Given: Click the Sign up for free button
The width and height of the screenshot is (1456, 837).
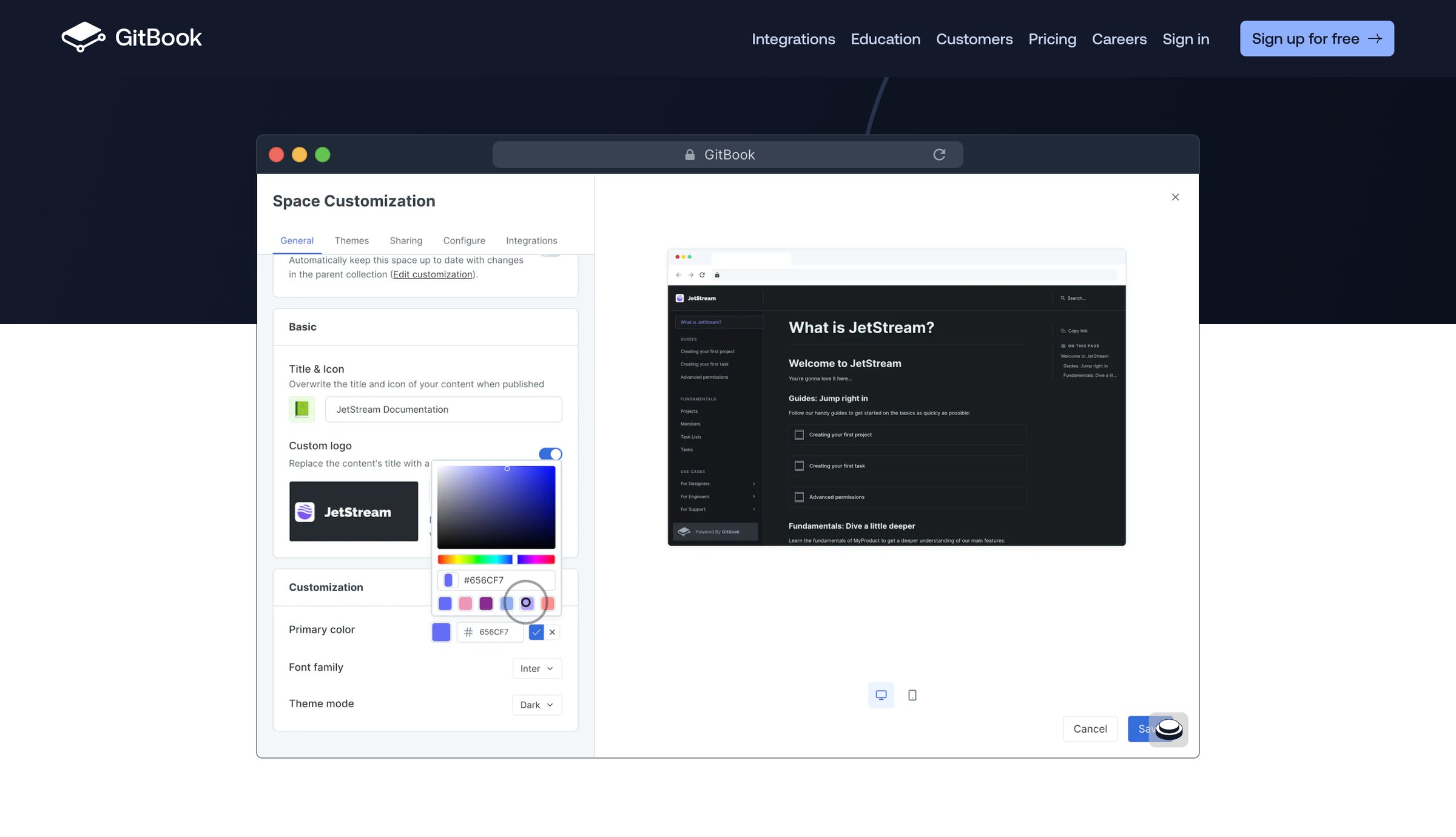Looking at the screenshot, I should 1316,39.
